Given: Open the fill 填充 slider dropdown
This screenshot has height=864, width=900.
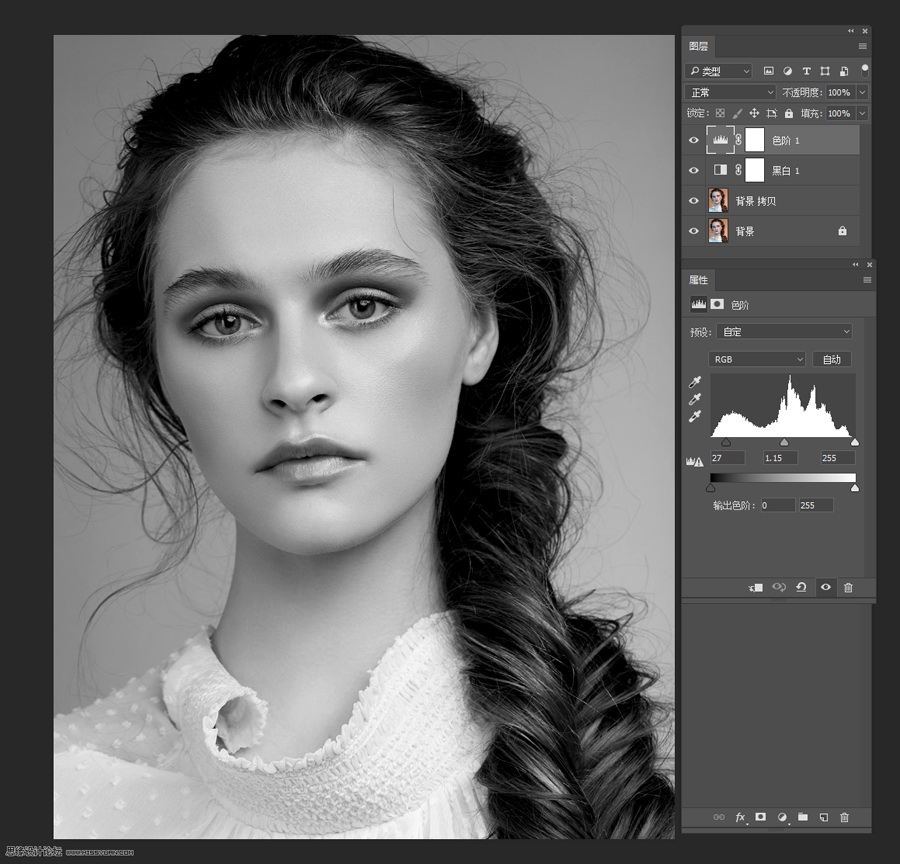Looking at the screenshot, I should (862, 113).
